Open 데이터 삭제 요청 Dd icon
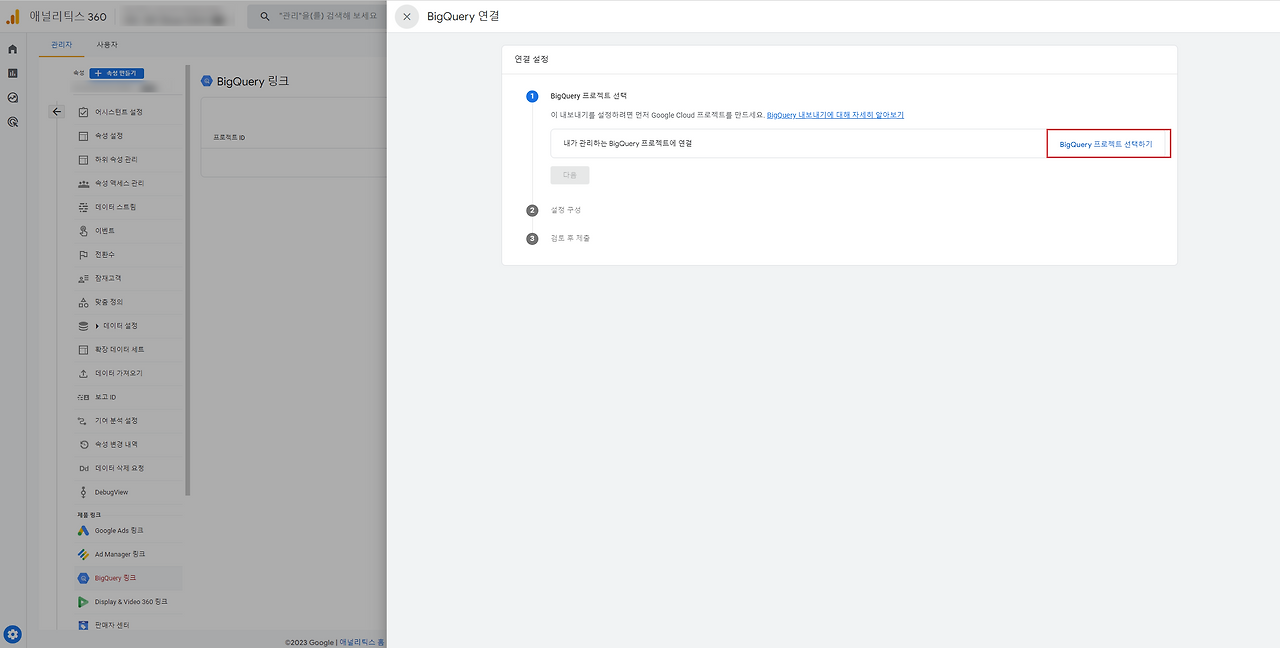This screenshot has height=648, width=1280. tap(84, 468)
